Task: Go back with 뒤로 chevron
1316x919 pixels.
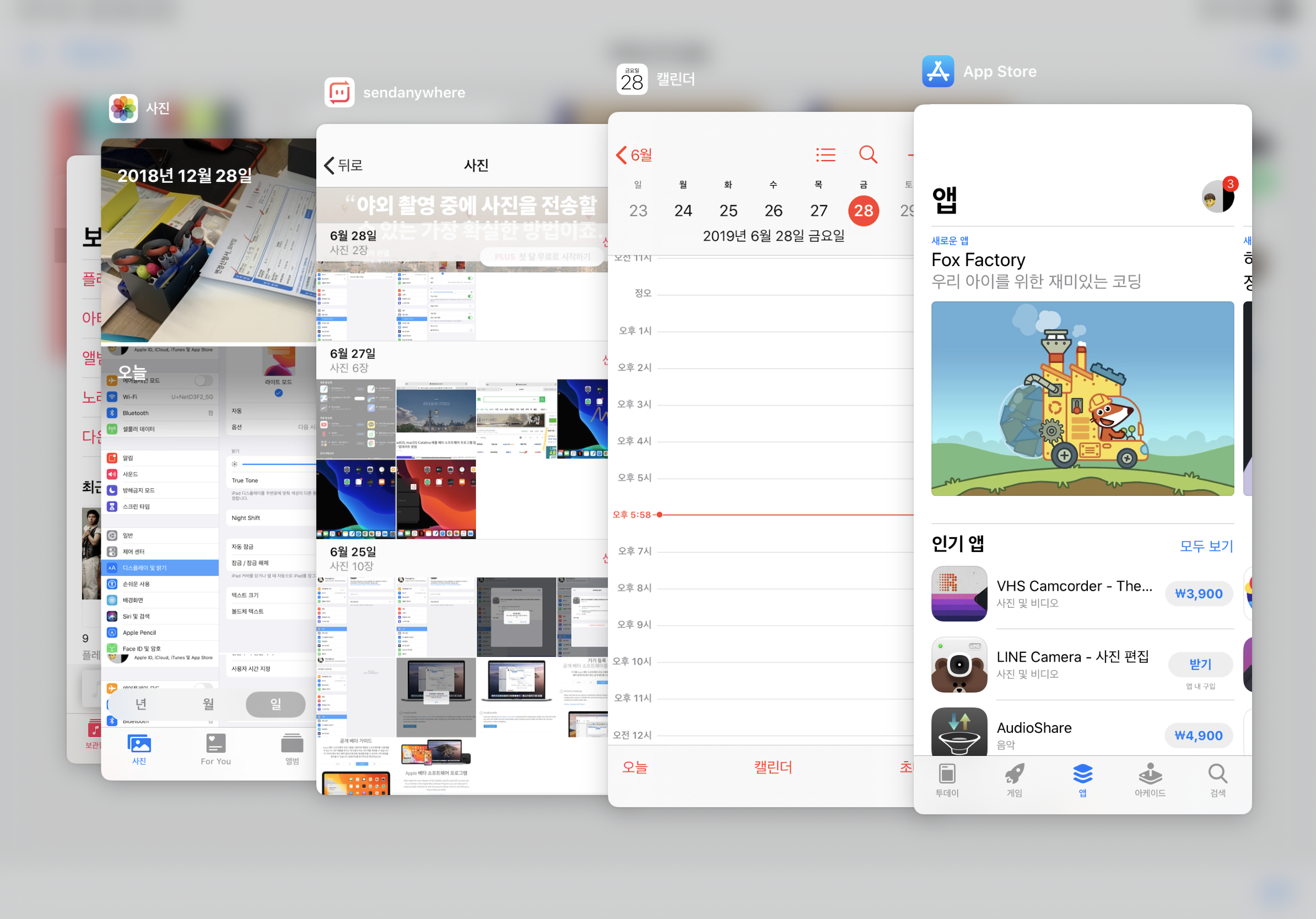Action: tap(344, 166)
